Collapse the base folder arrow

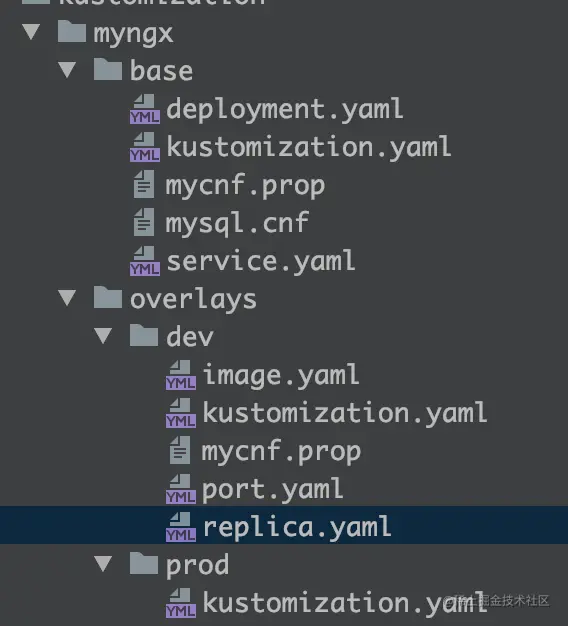point(67,70)
